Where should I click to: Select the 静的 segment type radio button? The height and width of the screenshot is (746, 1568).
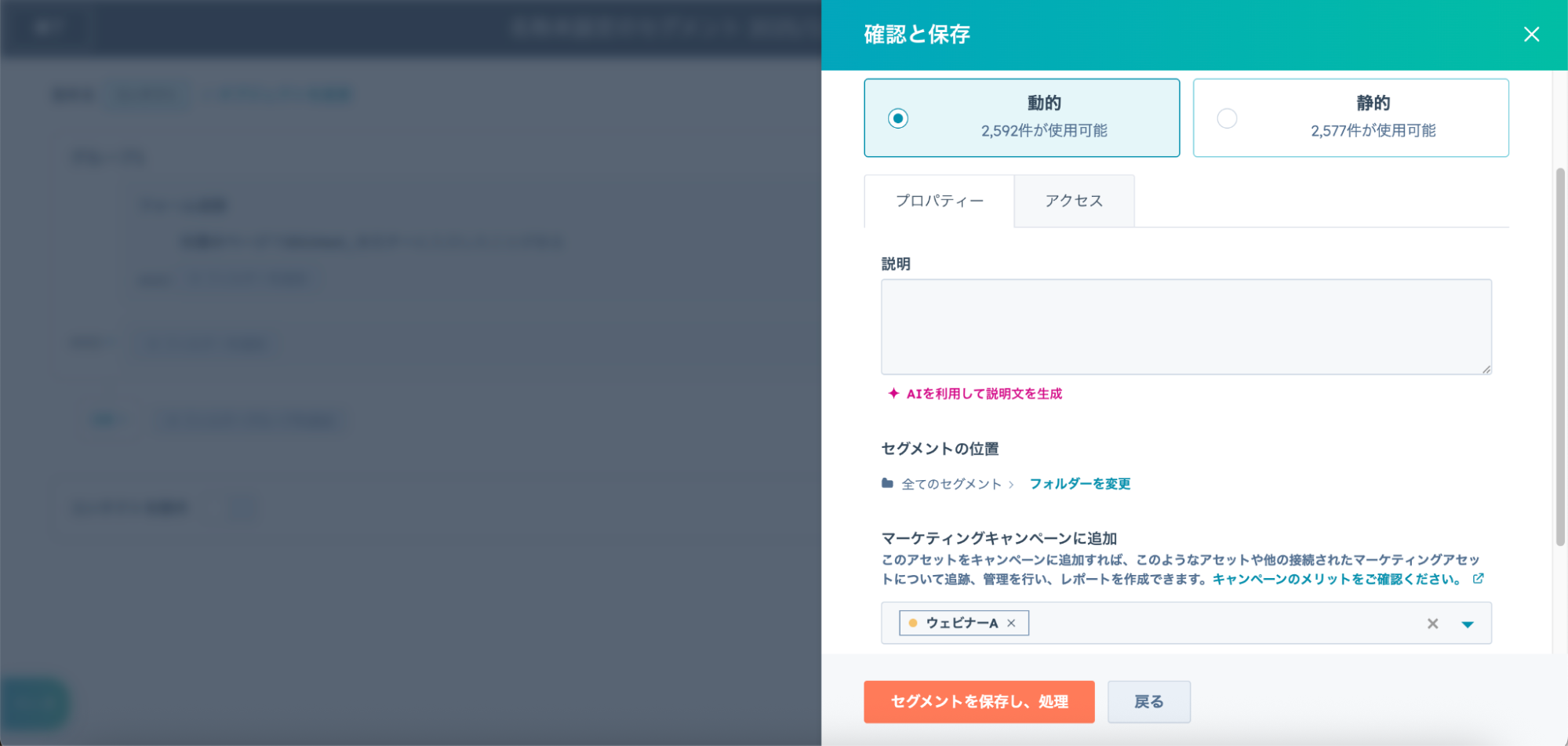pyautogui.click(x=1227, y=118)
